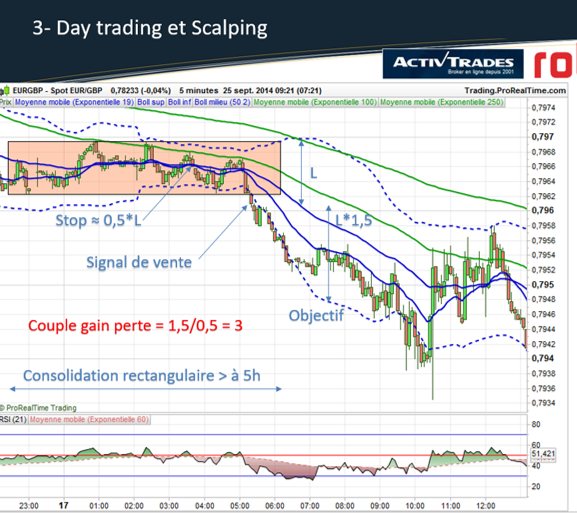Click the 5 minutes timeframe label
Screen dimensions: 577x513
click(199, 91)
